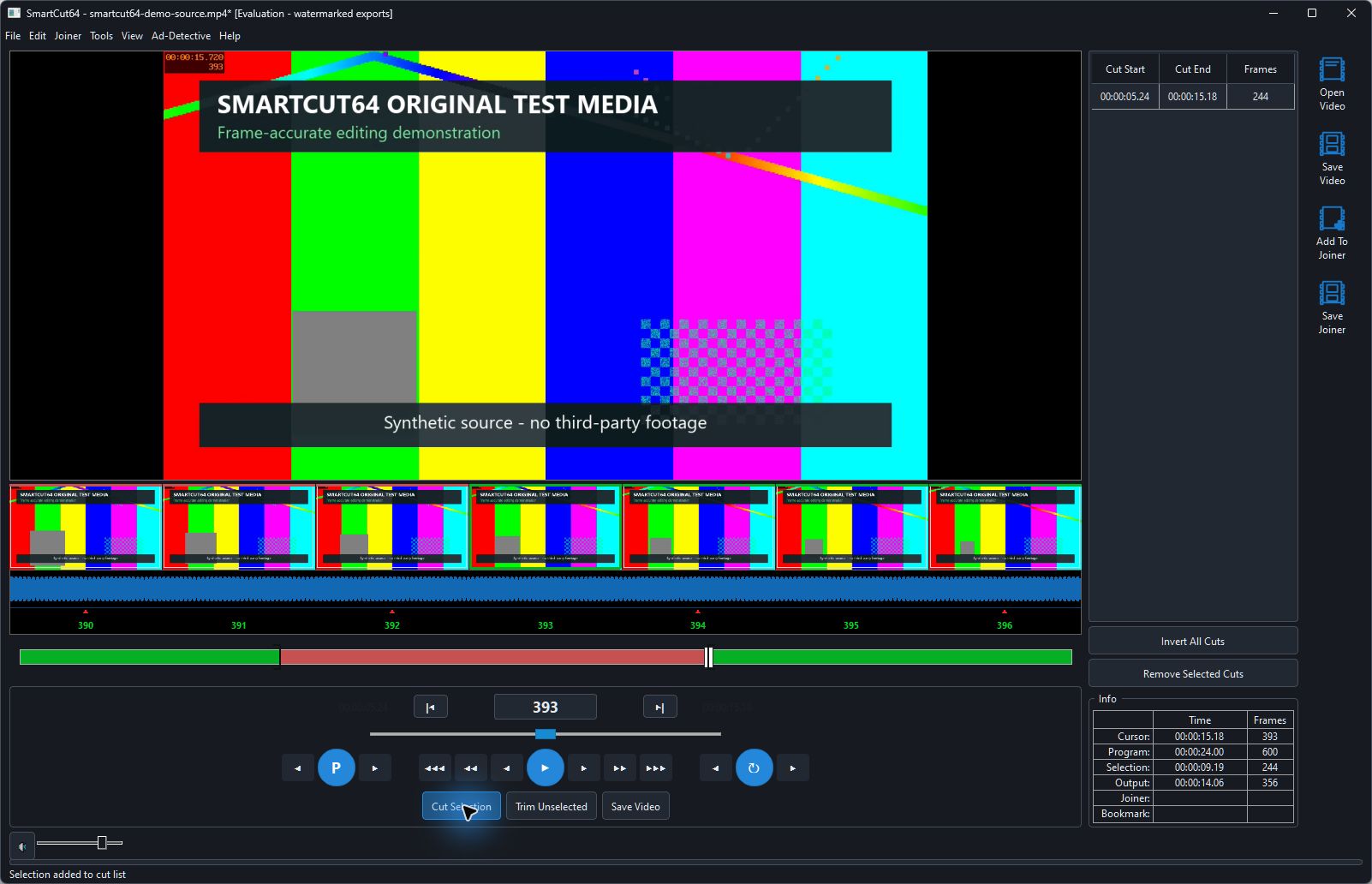Open the Tools menu
Viewport: 1372px width, 884px height.
tap(101, 36)
